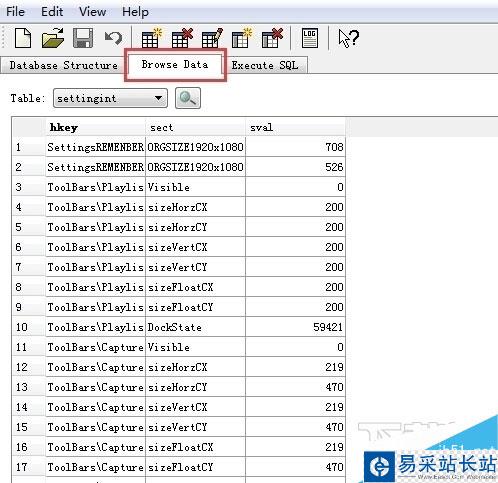Click SettingsREMEMBER hkey cell in row 1
This screenshot has width=498, height=483.
pyautogui.click(x=95, y=147)
